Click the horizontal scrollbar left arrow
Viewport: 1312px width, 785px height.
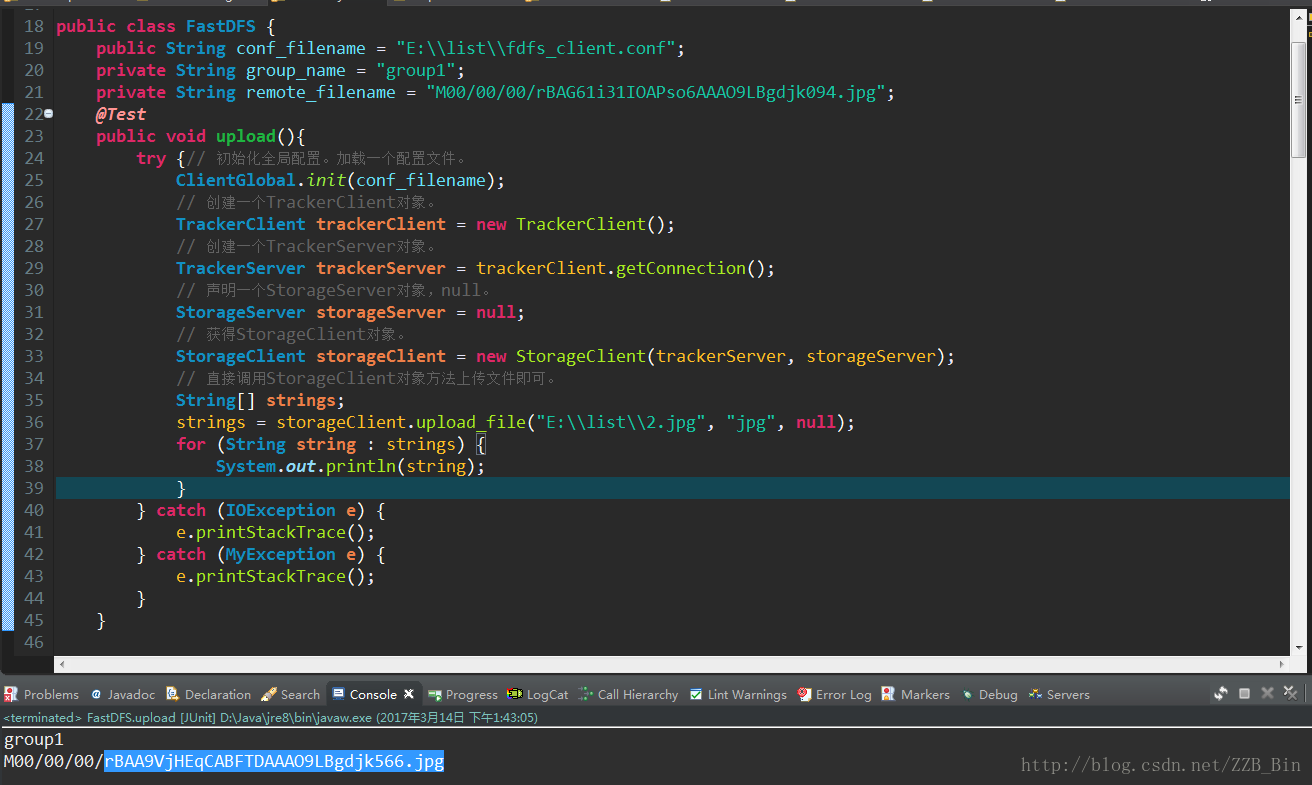tap(62, 664)
